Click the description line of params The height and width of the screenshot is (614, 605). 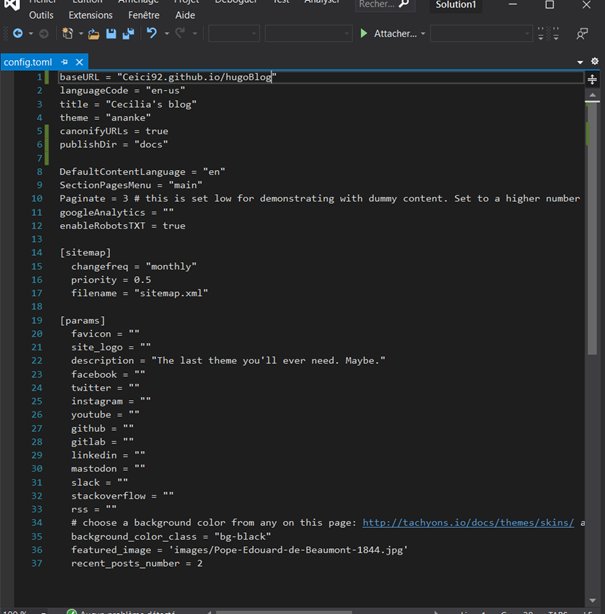228,361
